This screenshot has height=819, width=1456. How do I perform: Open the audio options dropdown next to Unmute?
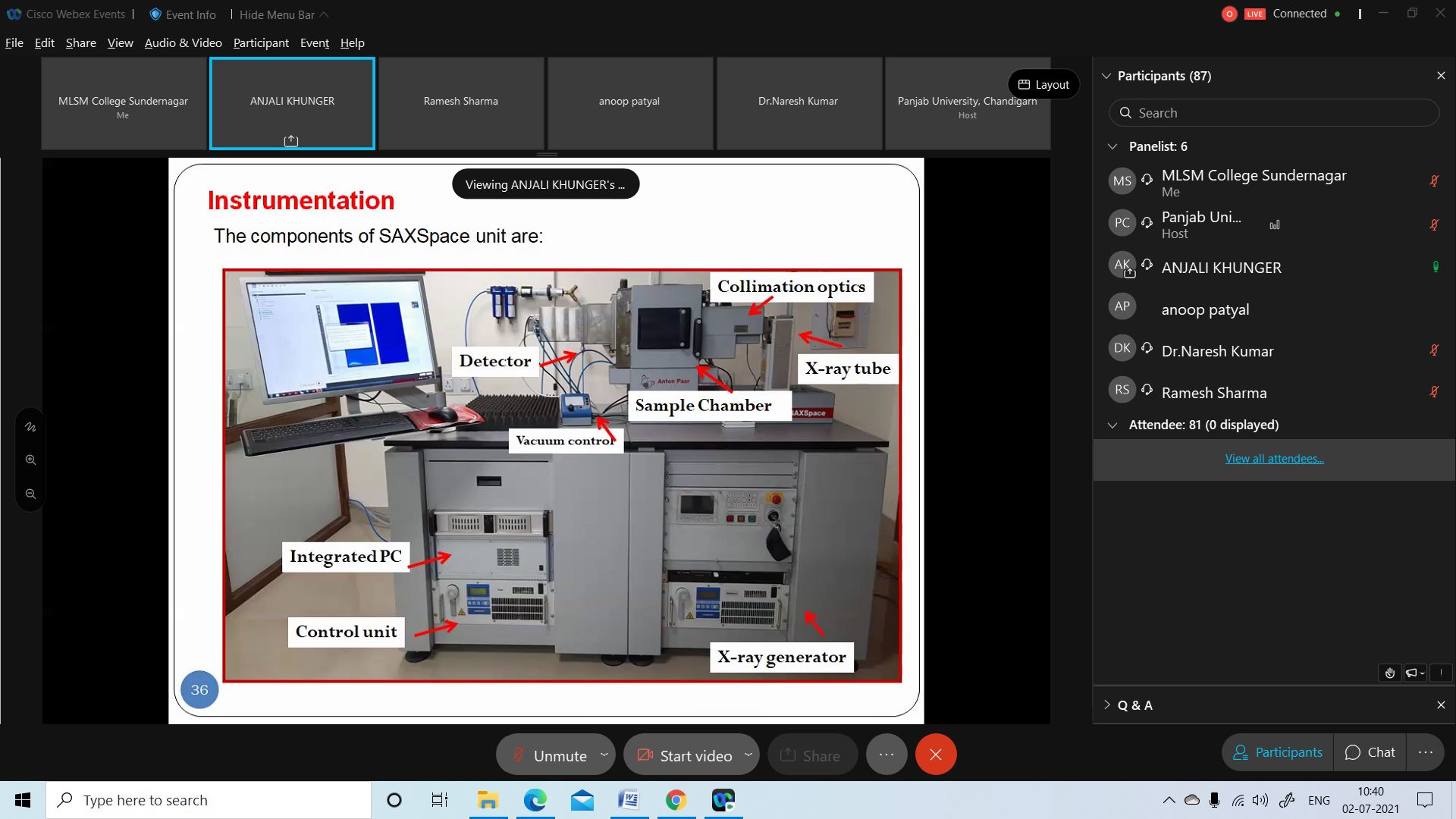(604, 755)
